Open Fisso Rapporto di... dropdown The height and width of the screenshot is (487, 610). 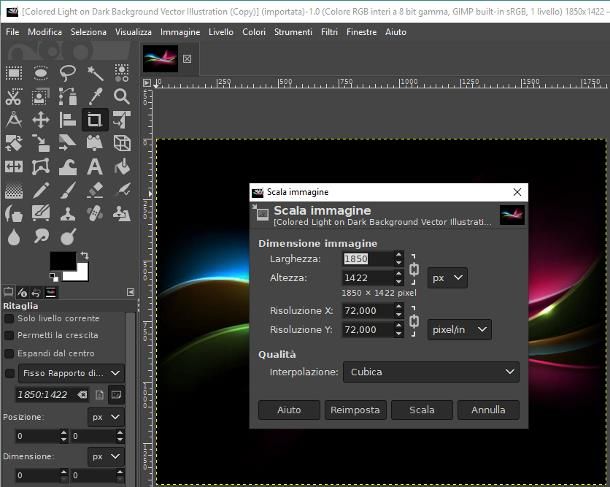pyautogui.click(x=71, y=373)
